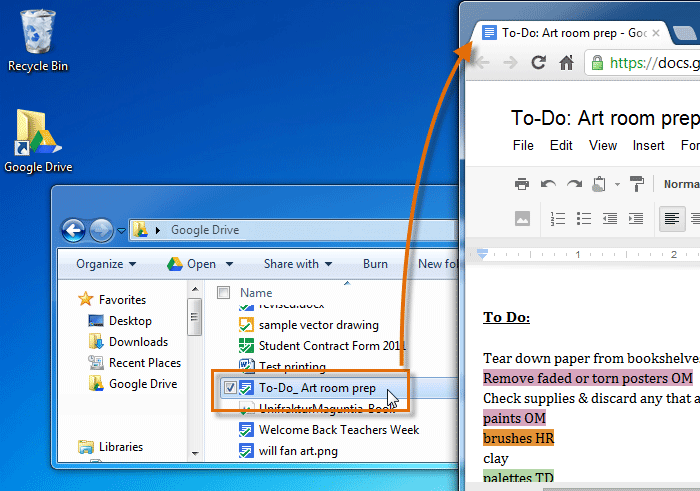Select the sample vector drawing file
Viewport: 700px width, 491px height.
point(309,325)
